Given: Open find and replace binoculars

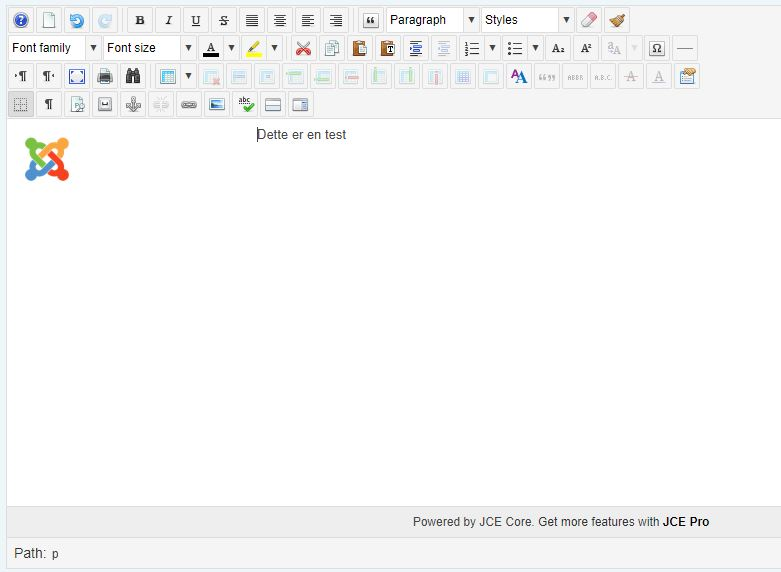Looking at the screenshot, I should click(x=133, y=76).
